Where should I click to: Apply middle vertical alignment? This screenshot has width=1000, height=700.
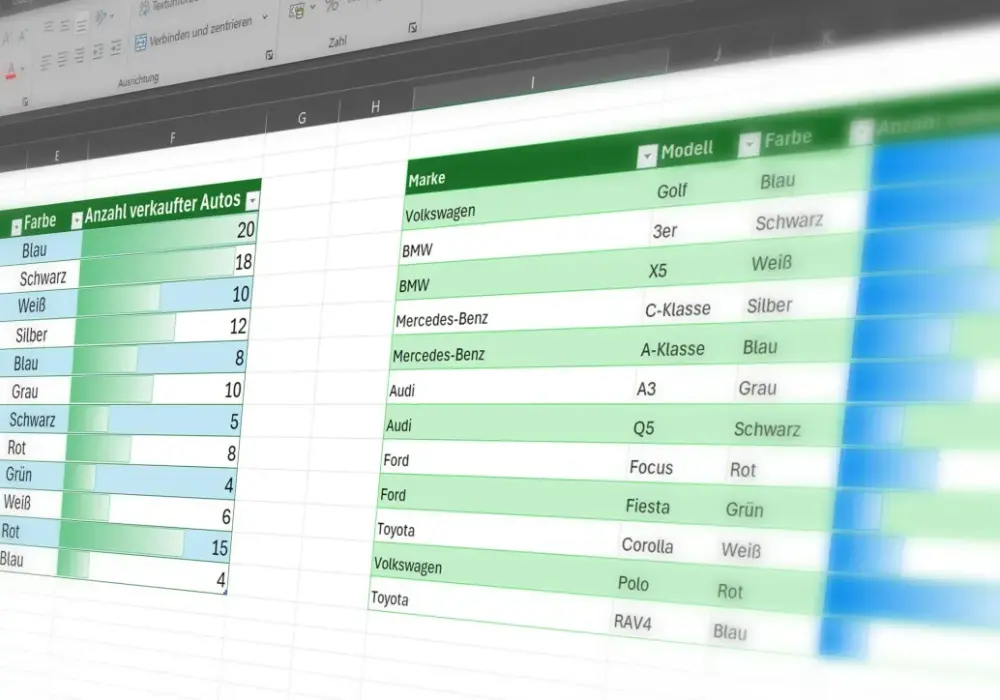pyautogui.click(x=65, y=26)
